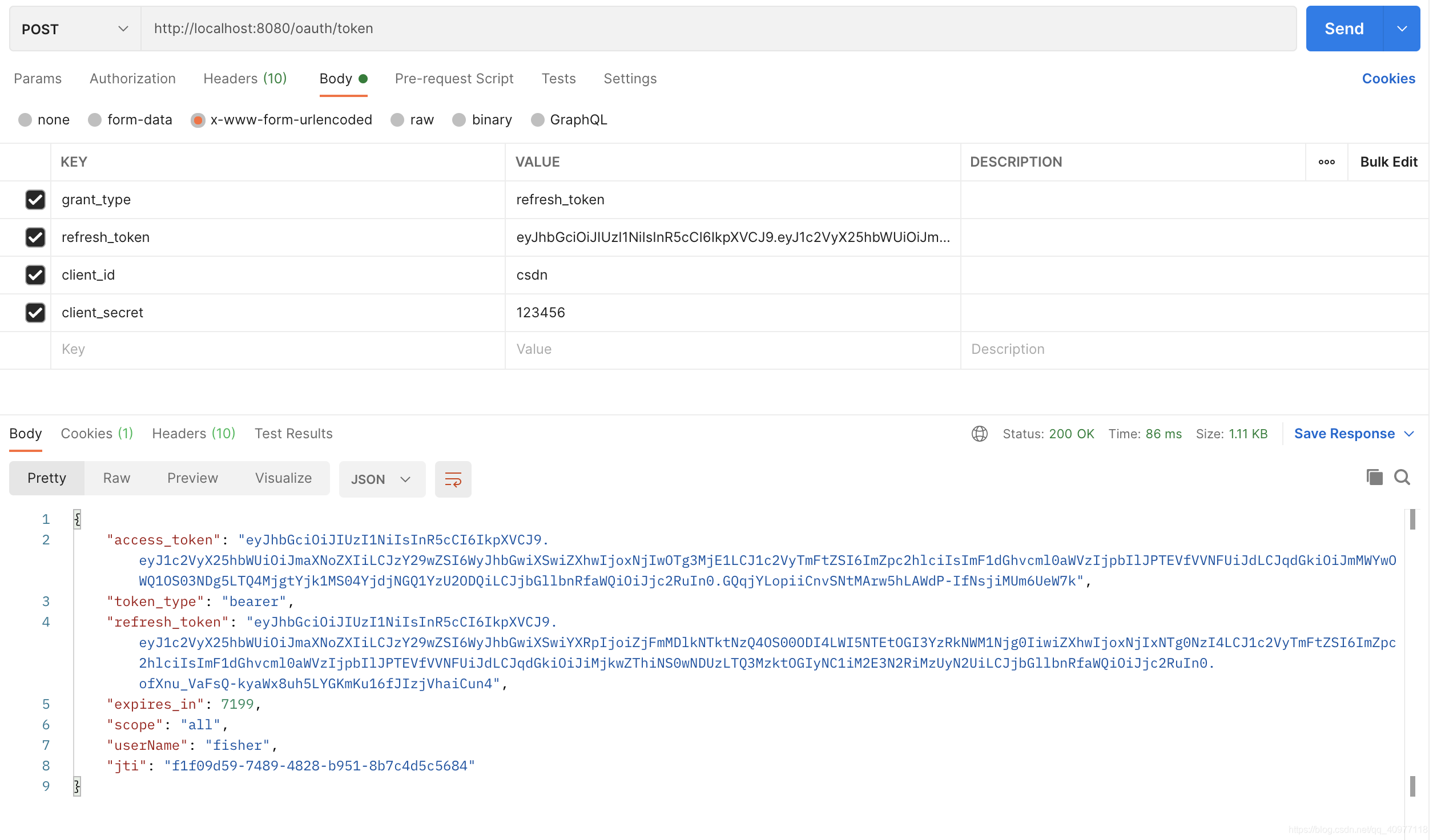Open the response Headers (10) tab

(194, 434)
